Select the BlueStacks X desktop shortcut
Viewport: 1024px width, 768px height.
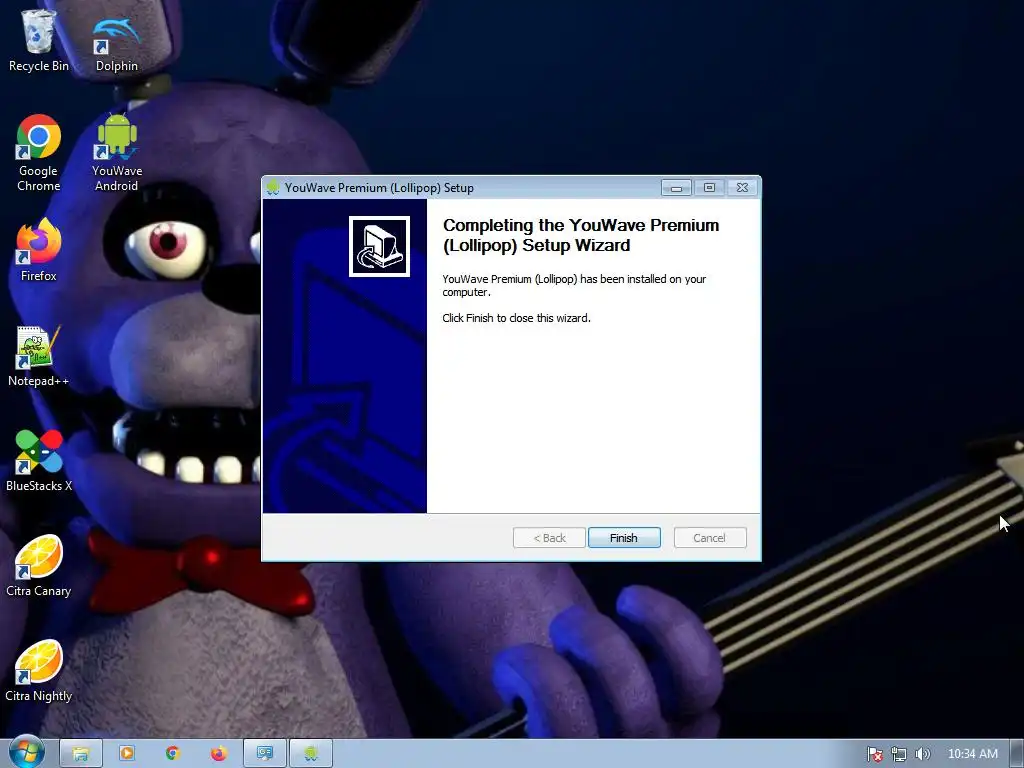[39, 461]
